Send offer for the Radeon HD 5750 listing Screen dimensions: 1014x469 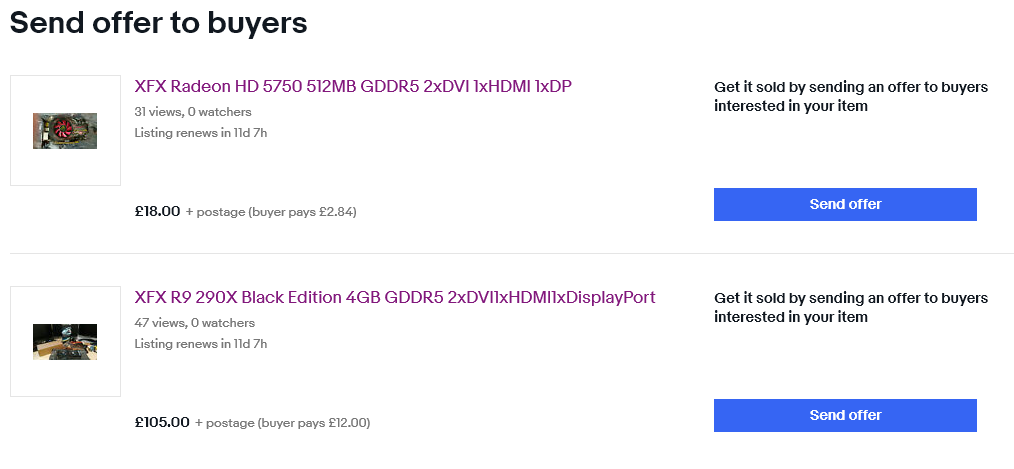click(845, 204)
